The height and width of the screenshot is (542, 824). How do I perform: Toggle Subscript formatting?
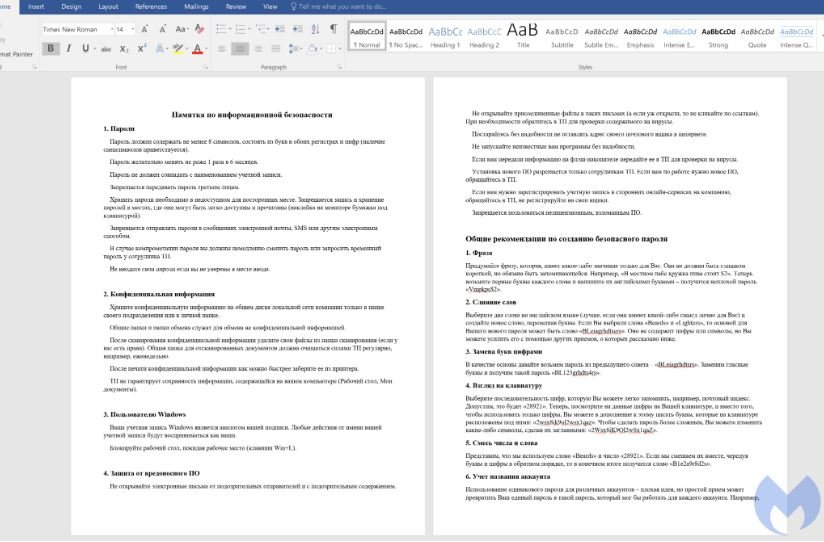pos(124,49)
